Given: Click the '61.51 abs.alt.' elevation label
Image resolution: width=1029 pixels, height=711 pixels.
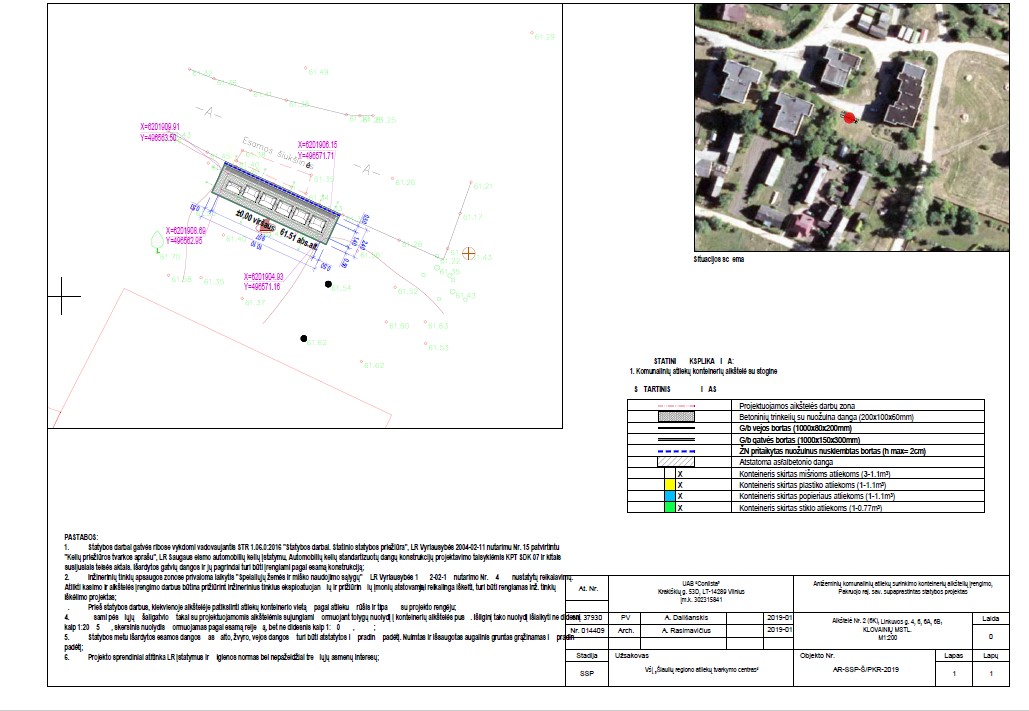Looking at the screenshot, I should pyautogui.click(x=300, y=238).
